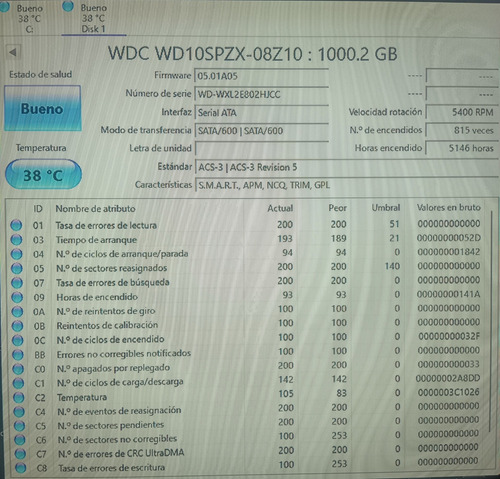Click status icon for Tiempo de arranque
The width and height of the screenshot is (500, 479).
click(x=16, y=240)
